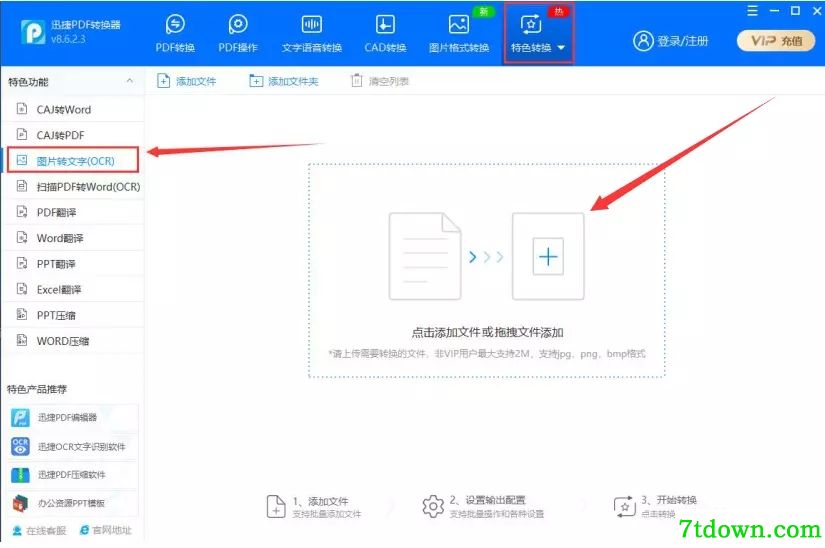This screenshot has height=548, width=825.
Task: Open 官网地址 website link
Action: point(105,530)
